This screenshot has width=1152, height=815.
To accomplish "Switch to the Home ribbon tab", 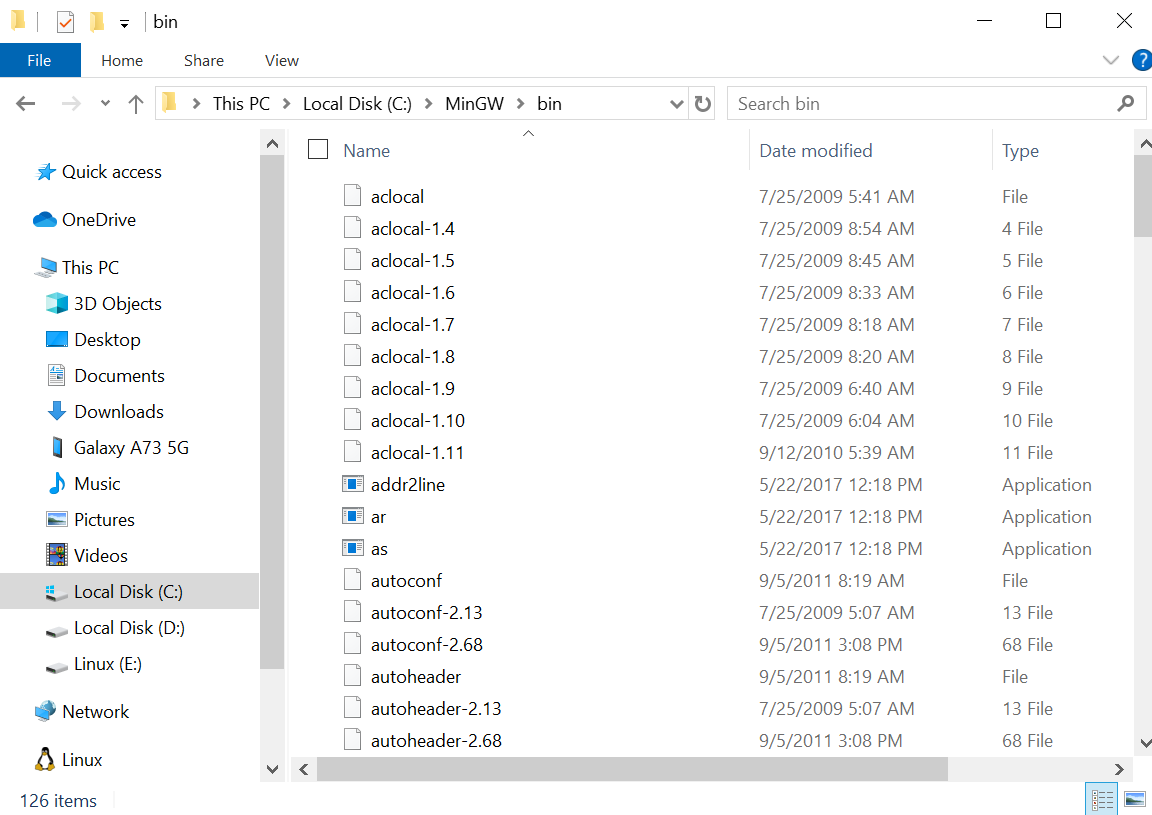I will tap(122, 60).
